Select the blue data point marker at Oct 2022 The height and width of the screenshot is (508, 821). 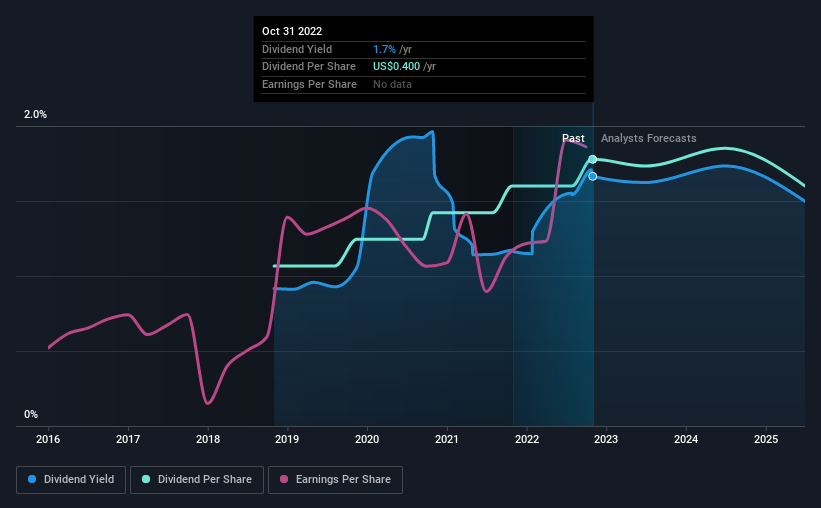[592, 176]
